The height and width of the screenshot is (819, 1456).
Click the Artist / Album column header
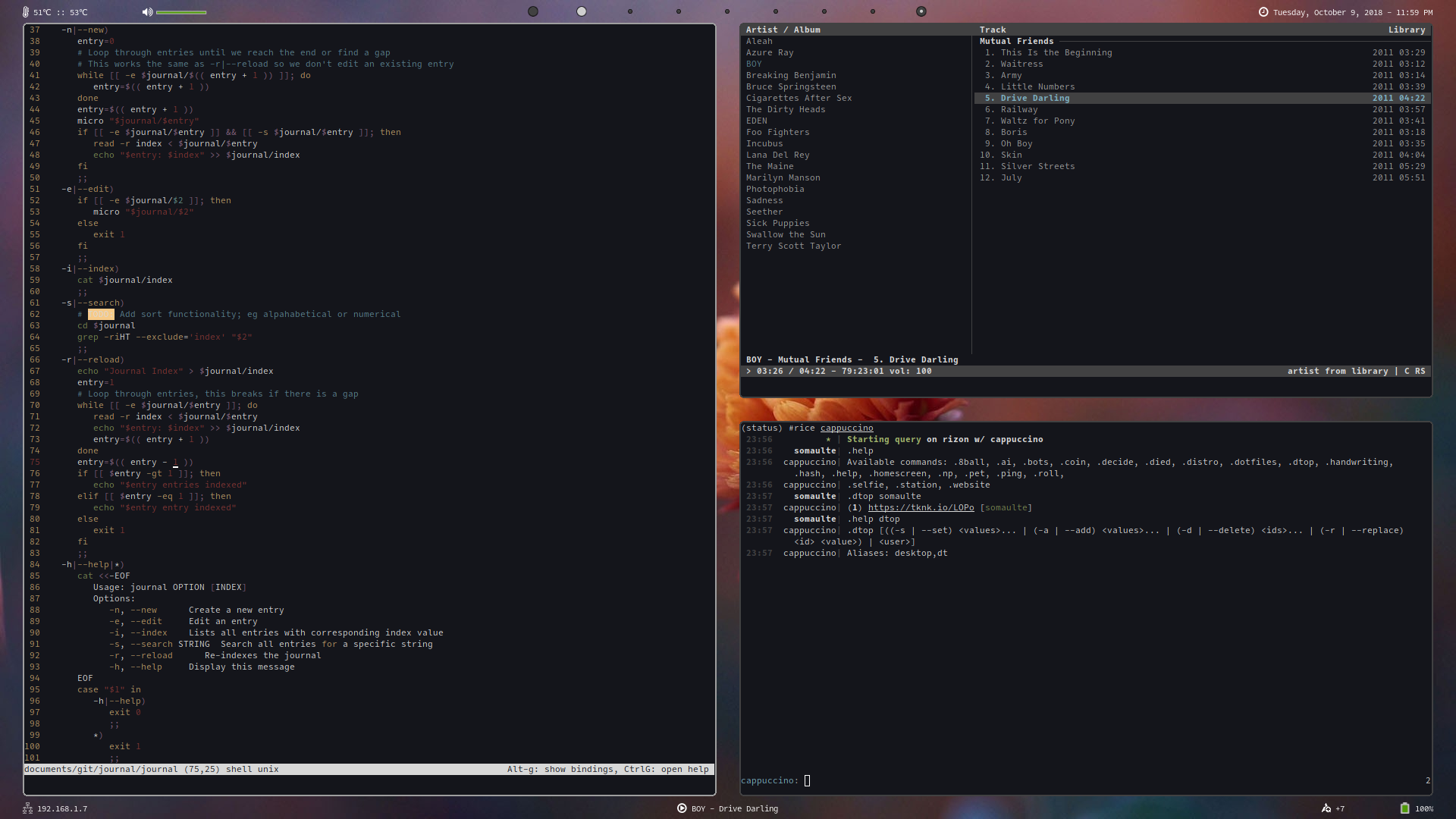pyautogui.click(x=783, y=30)
